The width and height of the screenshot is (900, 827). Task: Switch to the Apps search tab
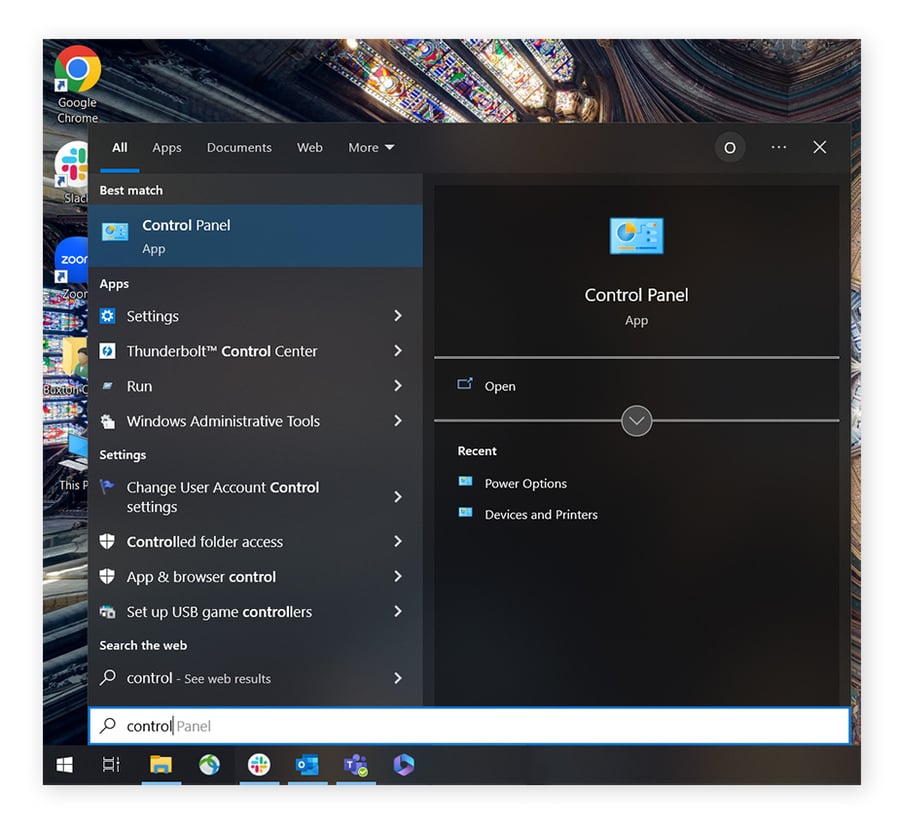pyautogui.click(x=167, y=147)
